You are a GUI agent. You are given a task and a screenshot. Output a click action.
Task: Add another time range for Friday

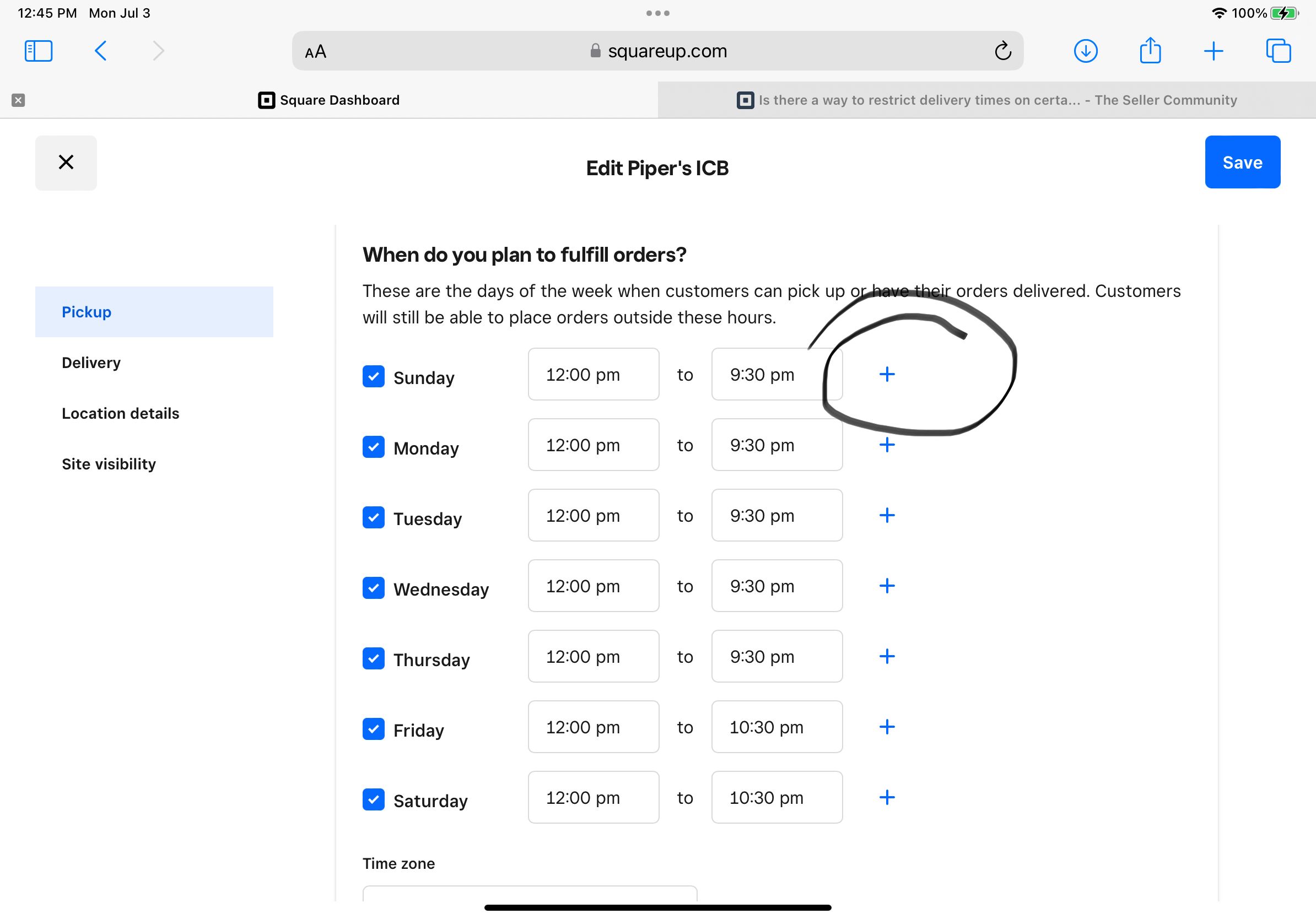pos(887,727)
